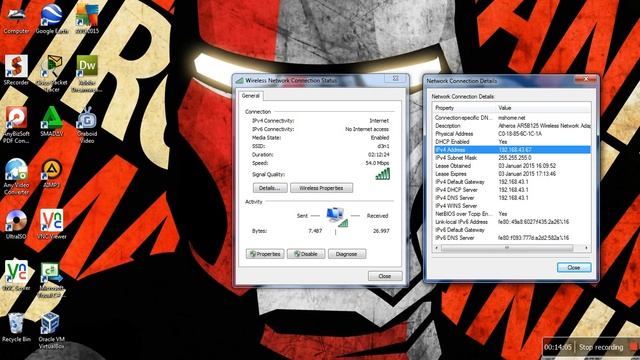Image resolution: width=640 pixels, height=360 pixels.
Task: Select the Lease Obtained row
Action: pos(512,166)
